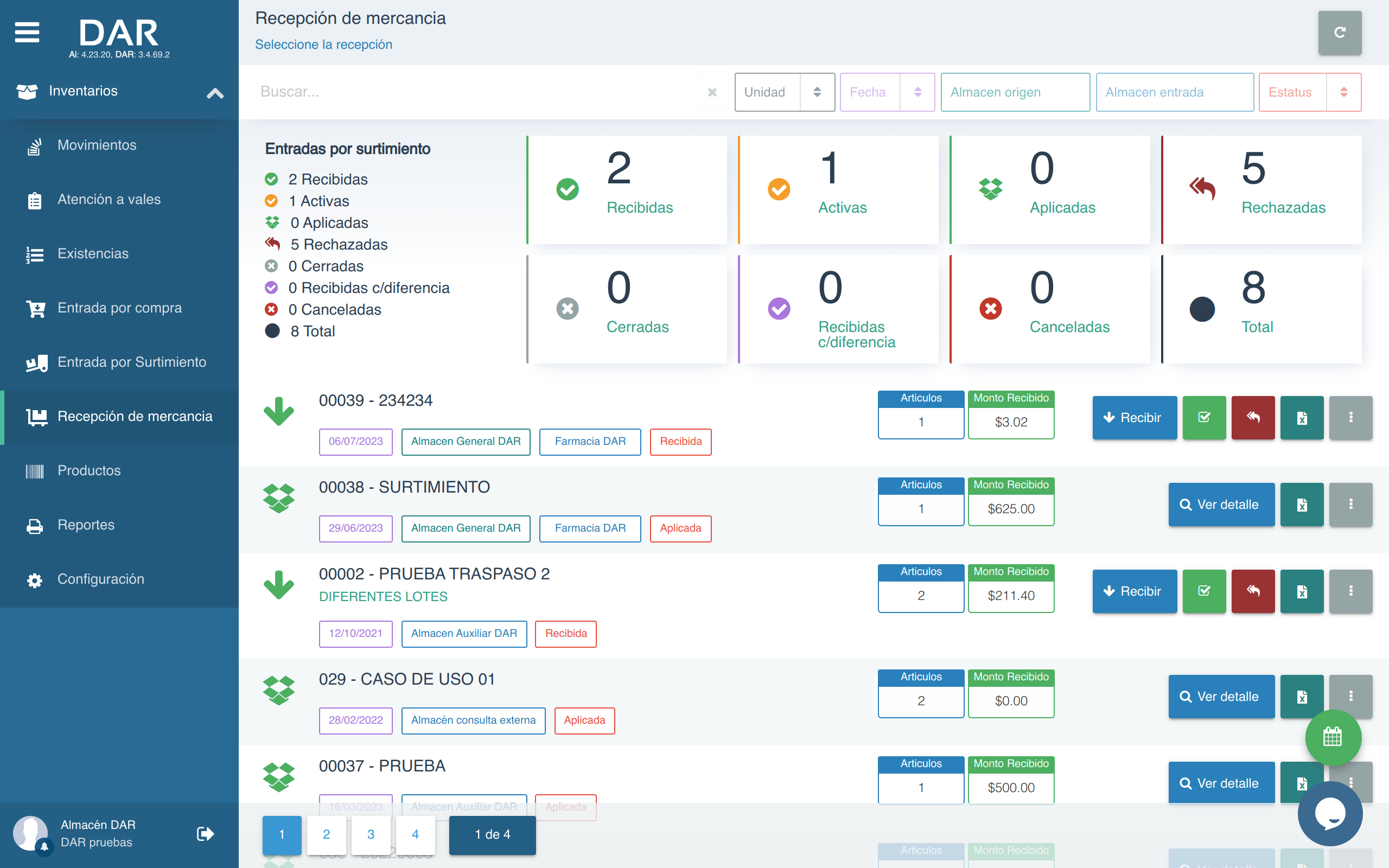The height and width of the screenshot is (868, 1389).
Task: Open the Activas summary card
Action: [838, 190]
